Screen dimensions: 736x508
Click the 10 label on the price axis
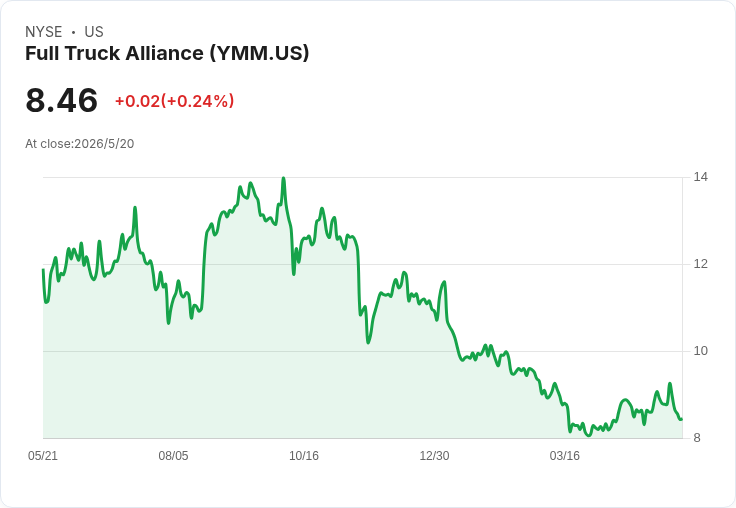click(701, 351)
